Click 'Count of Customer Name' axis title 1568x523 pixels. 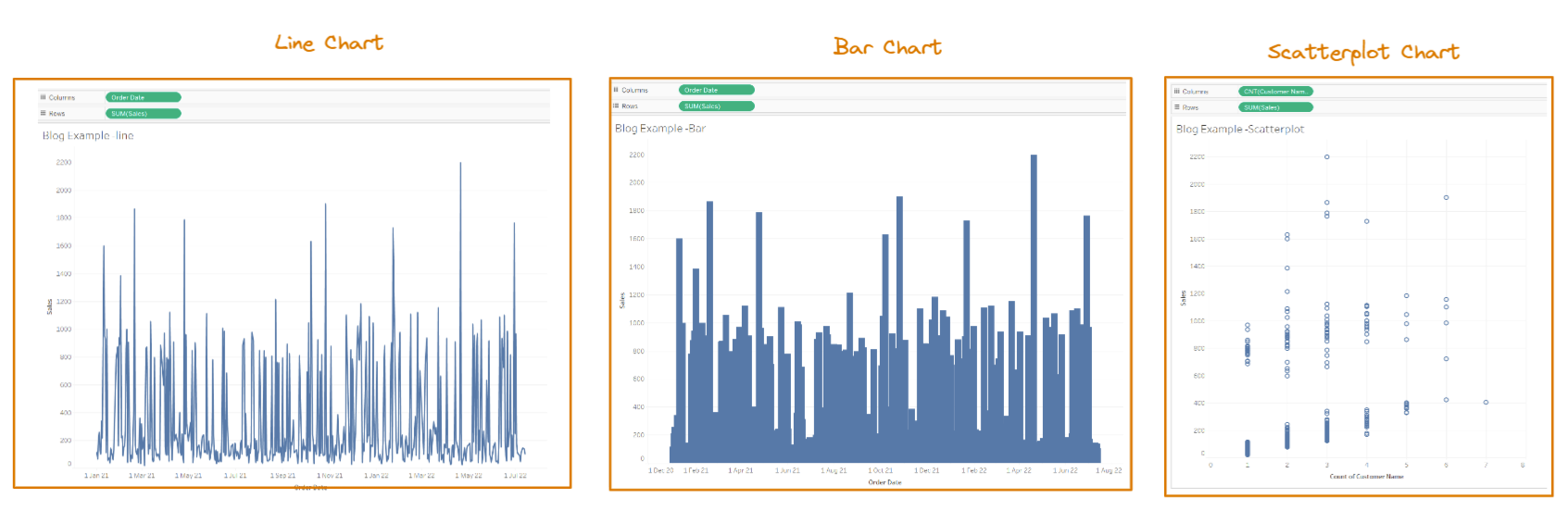pos(1366,477)
